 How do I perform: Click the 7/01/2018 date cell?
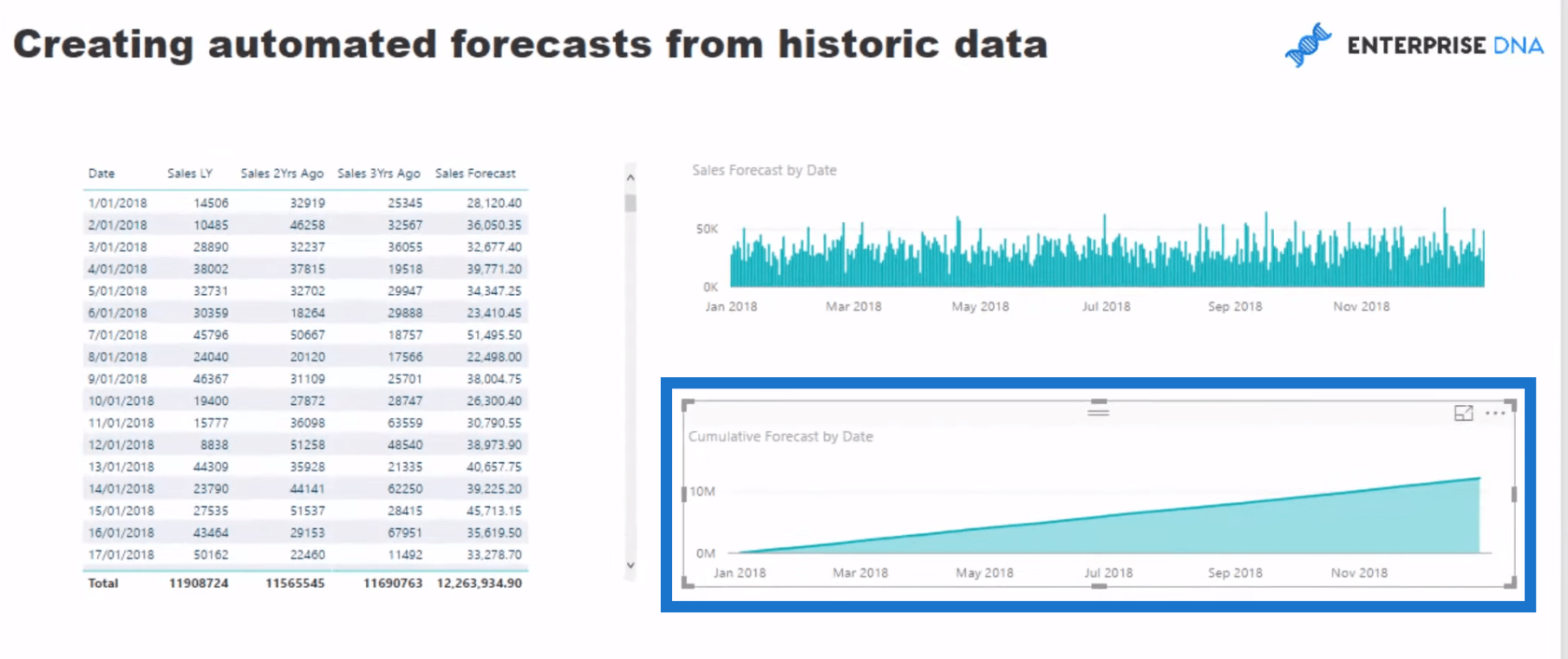[x=118, y=334]
